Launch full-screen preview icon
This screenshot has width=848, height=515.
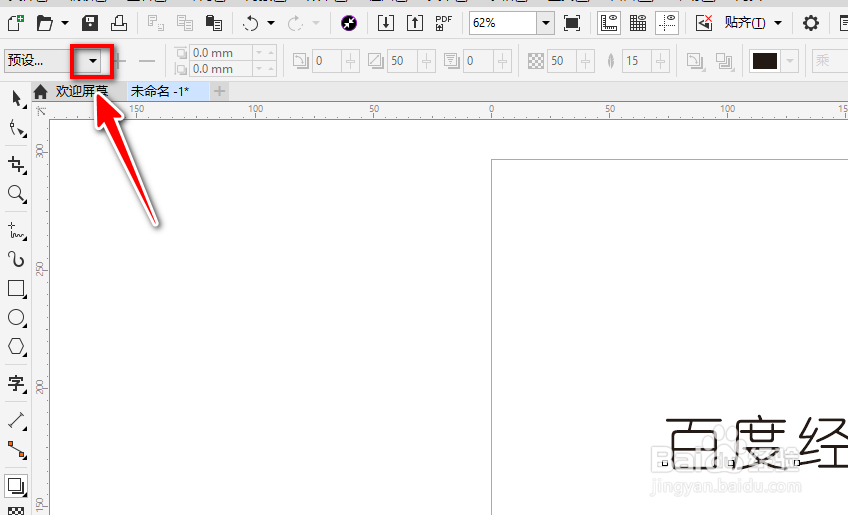pyautogui.click(x=572, y=23)
